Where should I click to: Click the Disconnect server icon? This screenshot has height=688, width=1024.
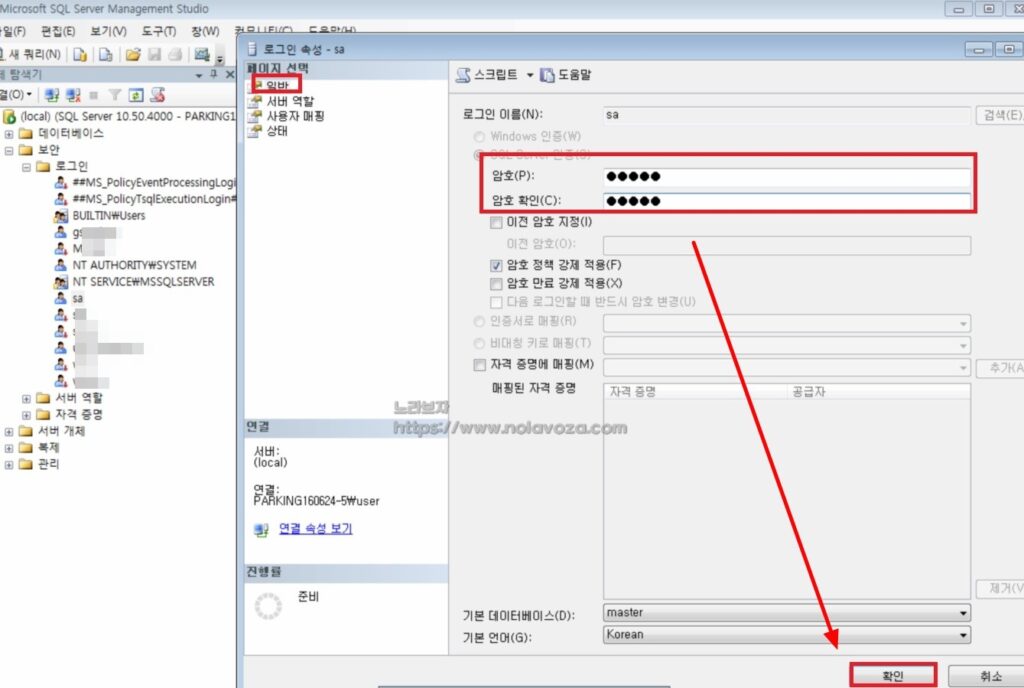click(x=73, y=95)
